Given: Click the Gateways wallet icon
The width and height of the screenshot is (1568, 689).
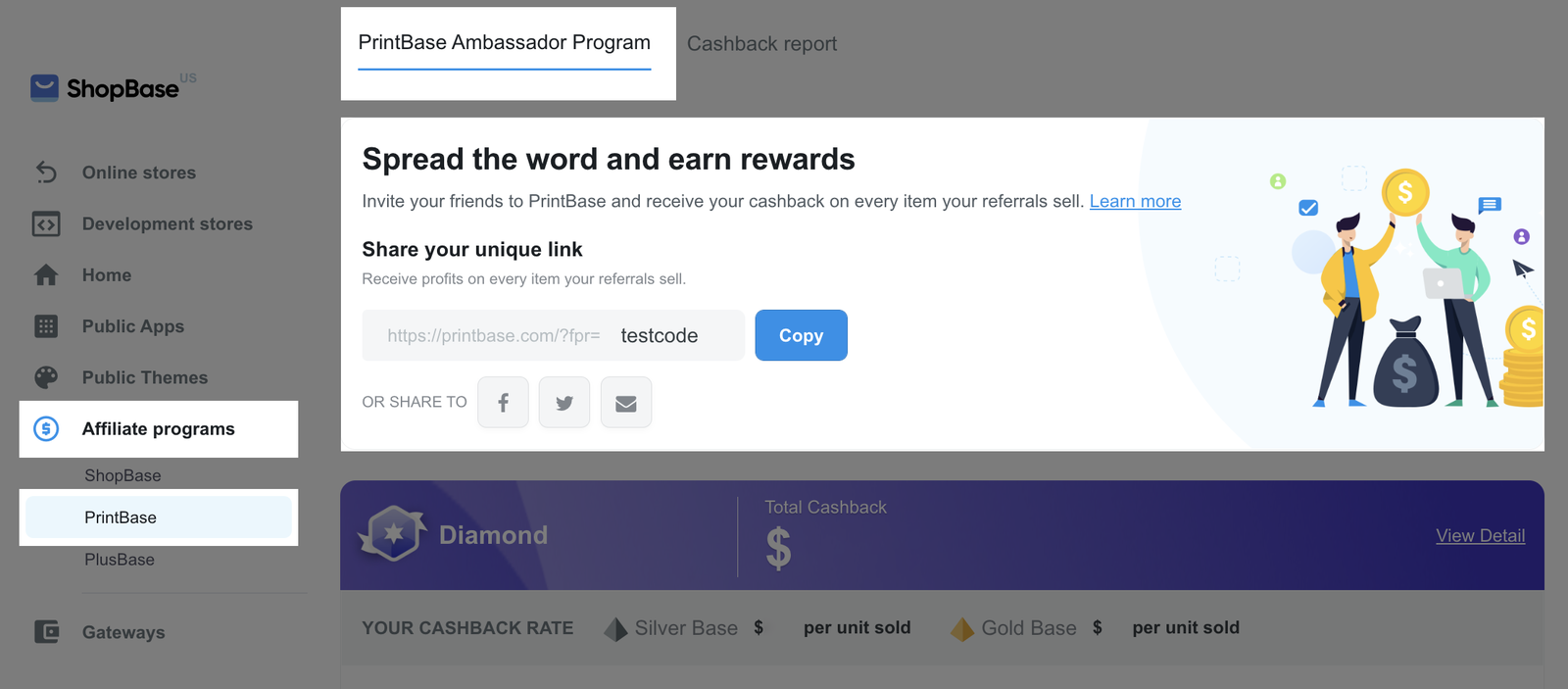Looking at the screenshot, I should 46,632.
